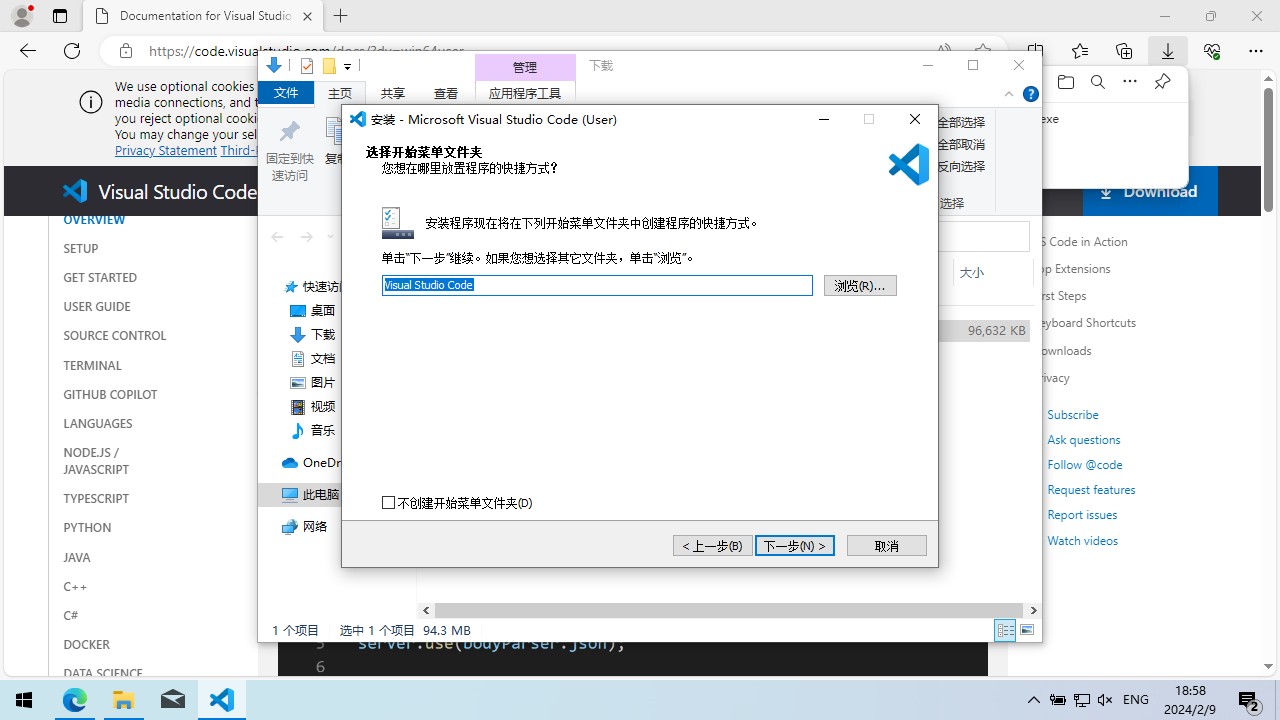Click the Edge browser back arrow

[28, 51]
